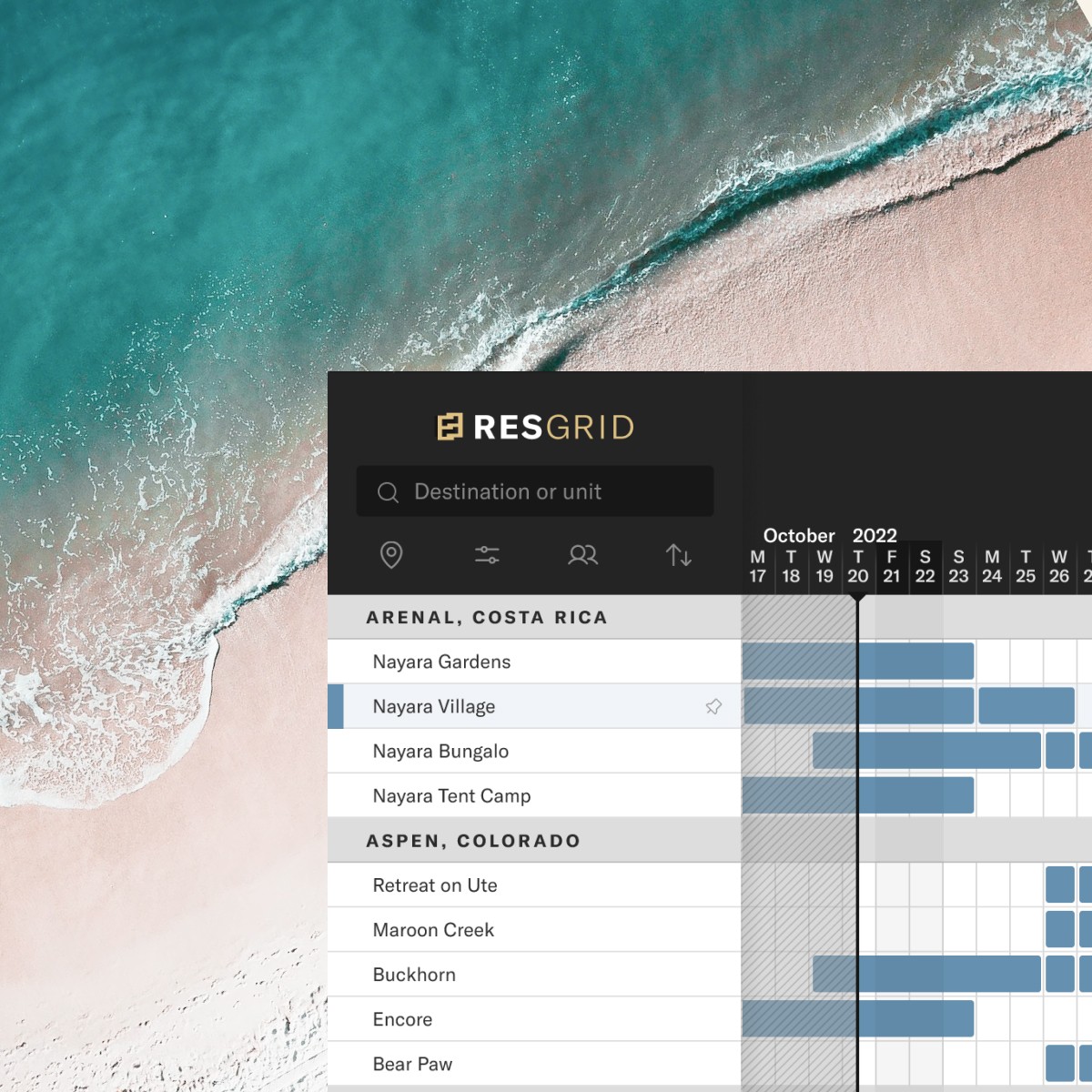Select the Buckhorn row
This screenshot has width=1092, height=1092.
(534, 974)
